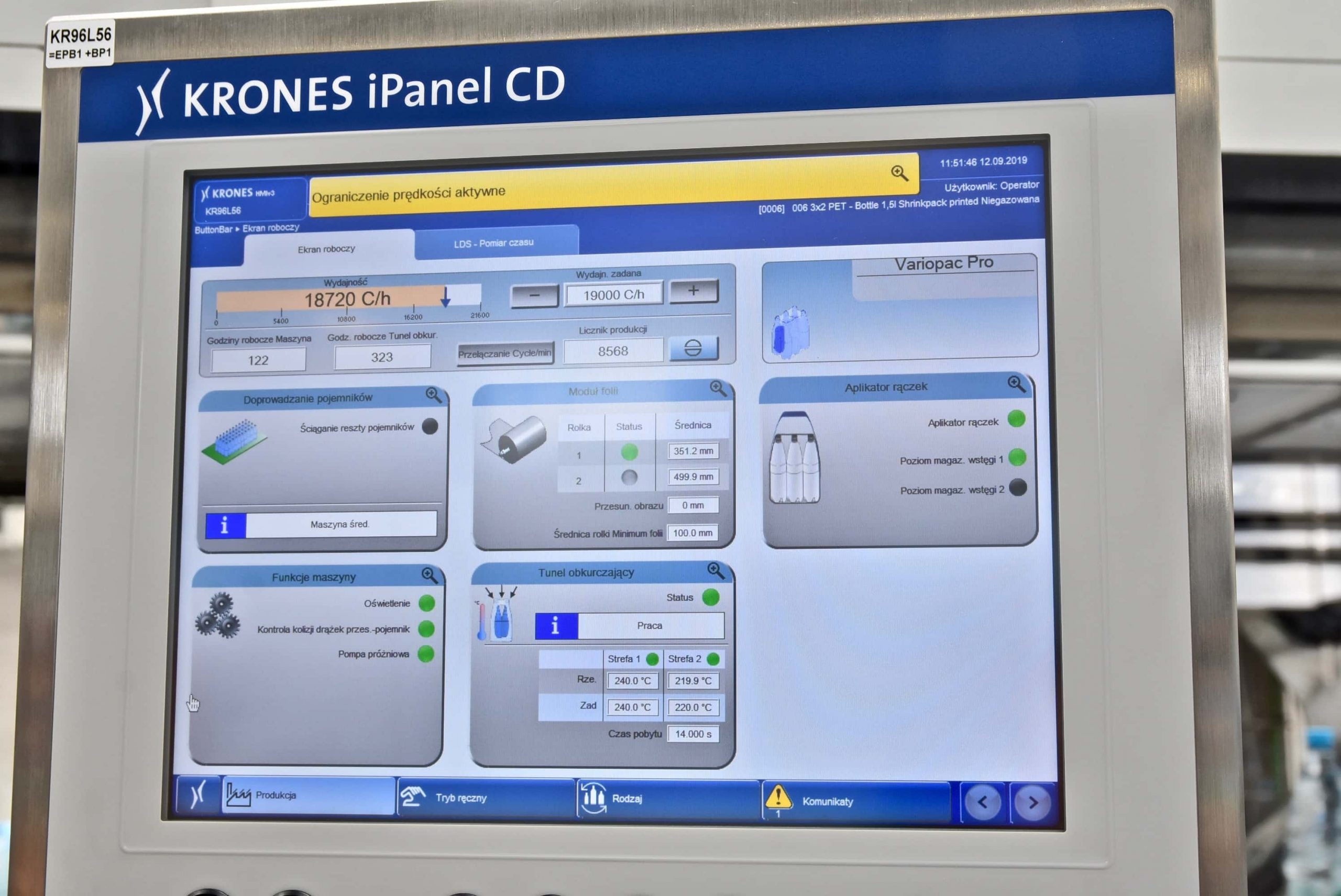Click the Maszyna śred. status field
Viewport: 1341px width, 896px height.
coord(340,524)
